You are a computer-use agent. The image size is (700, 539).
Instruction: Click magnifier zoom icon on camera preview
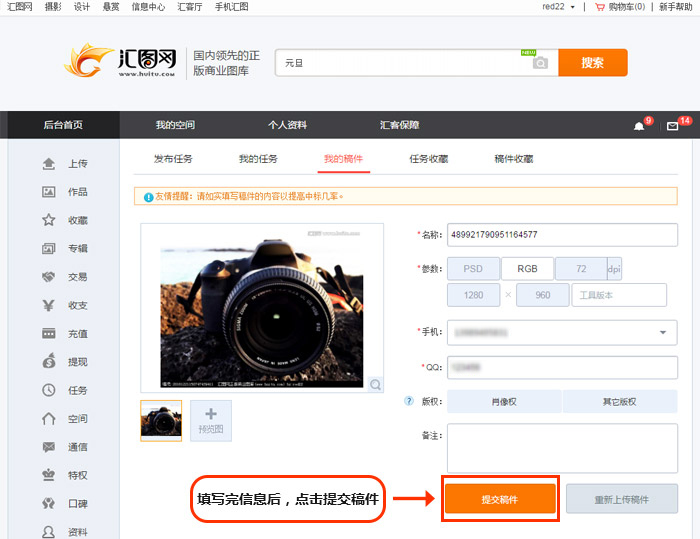coord(375,384)
